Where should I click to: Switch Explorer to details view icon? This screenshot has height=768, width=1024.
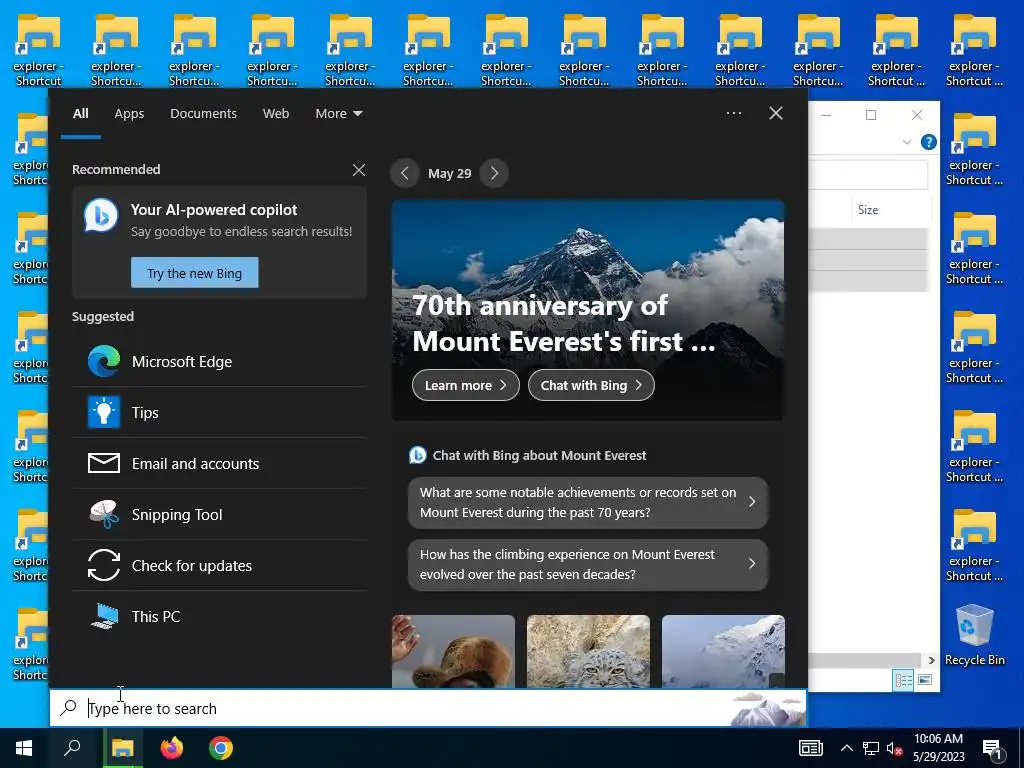click(x=903, y=680)
